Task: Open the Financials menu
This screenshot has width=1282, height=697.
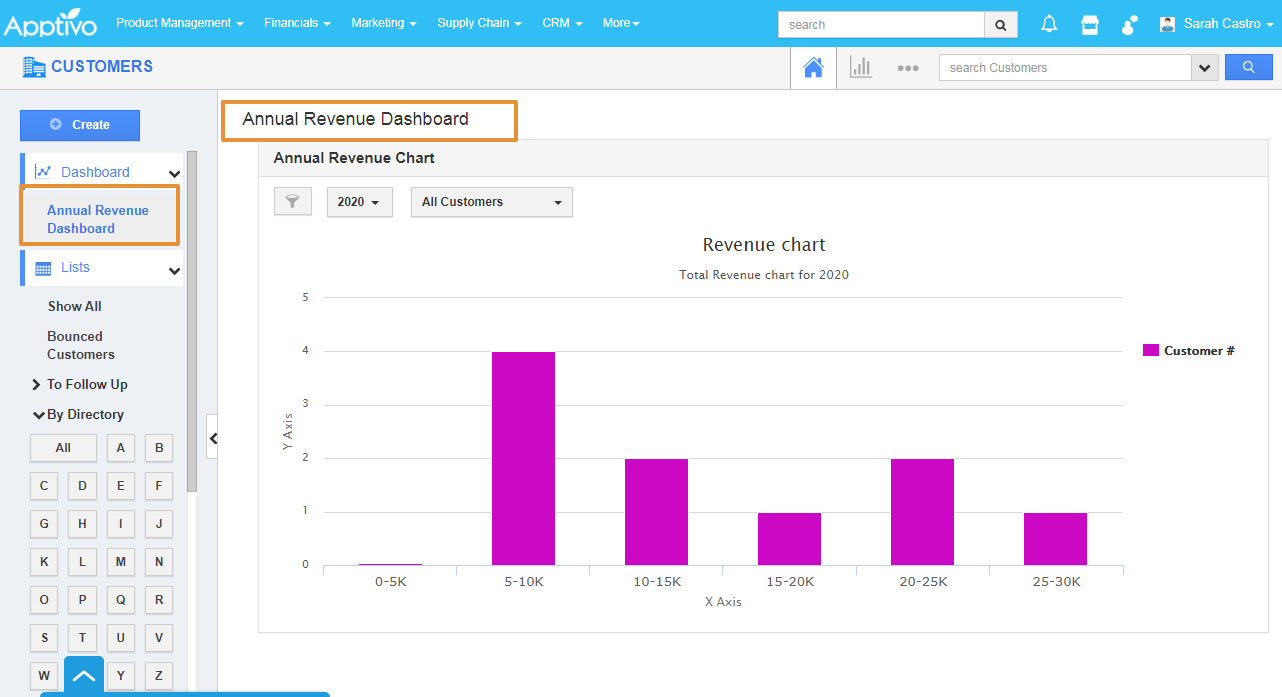Action: (297, 23)
